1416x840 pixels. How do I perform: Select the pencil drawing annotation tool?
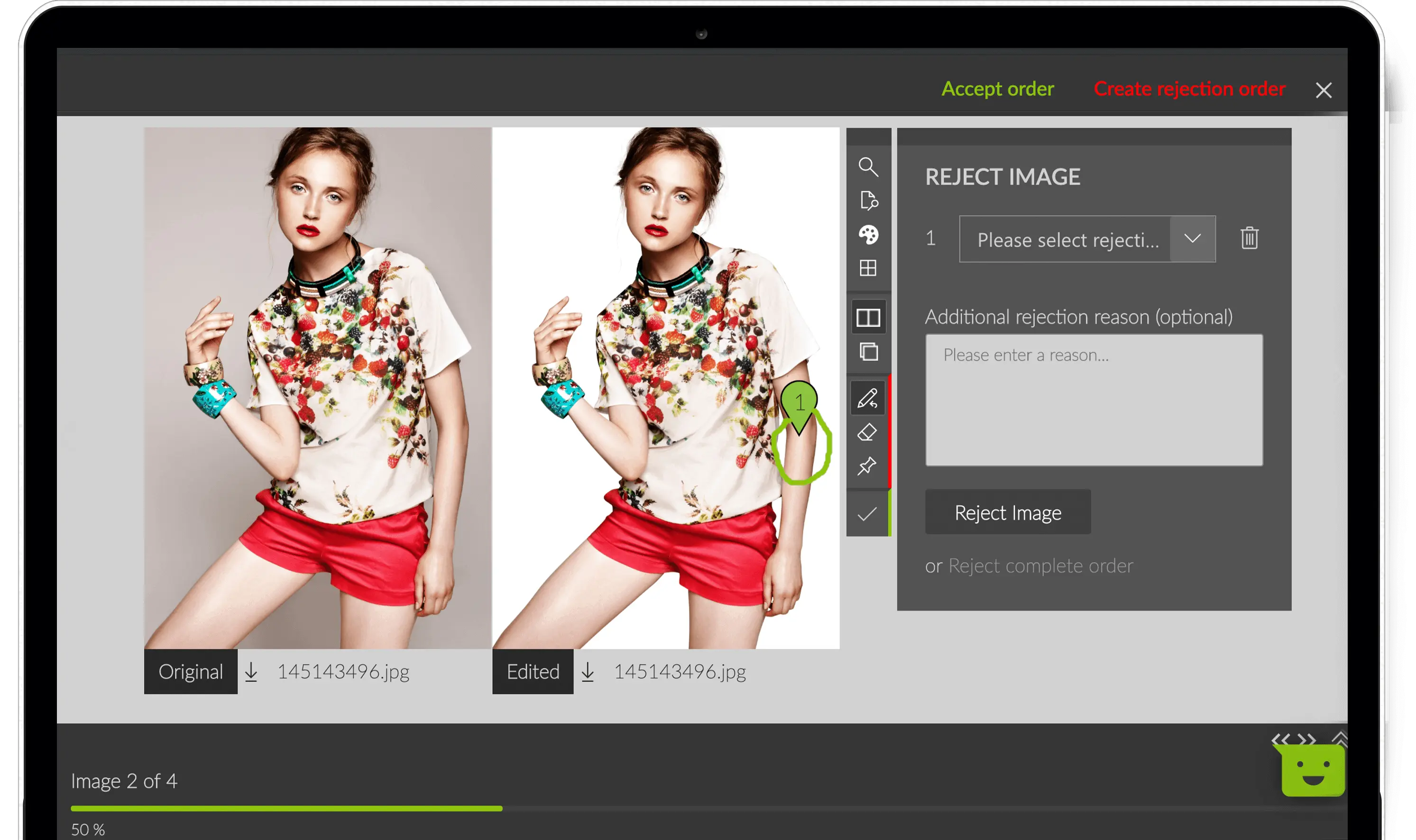click(x=867, y=398)
